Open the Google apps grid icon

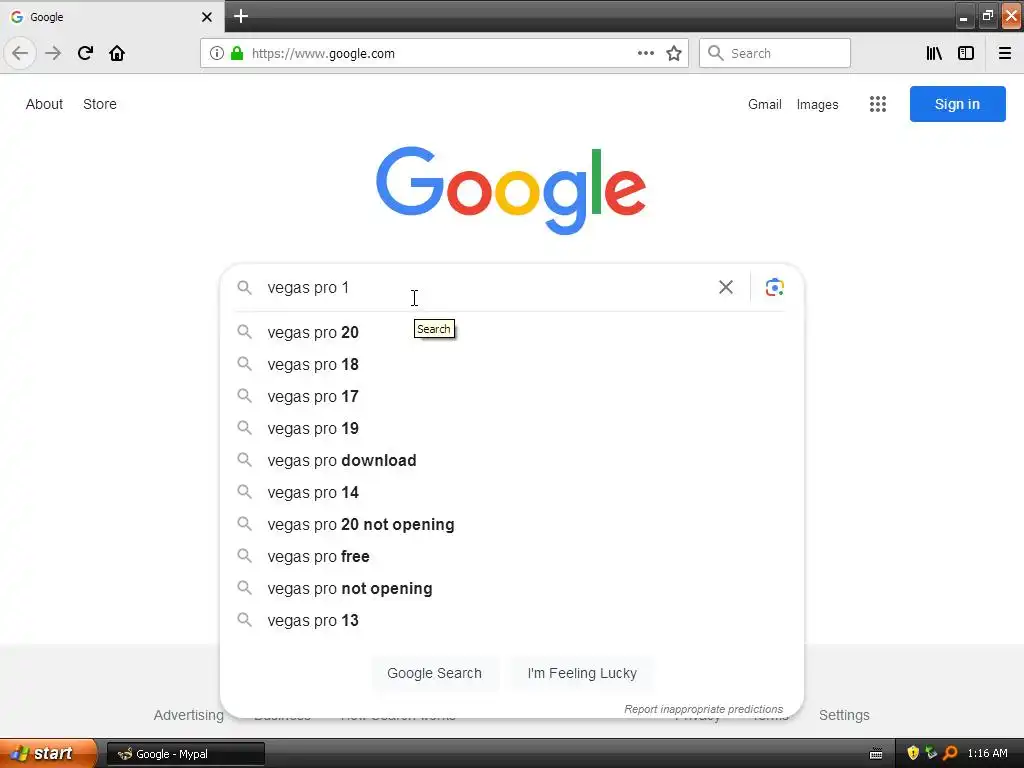coord(878,104)
